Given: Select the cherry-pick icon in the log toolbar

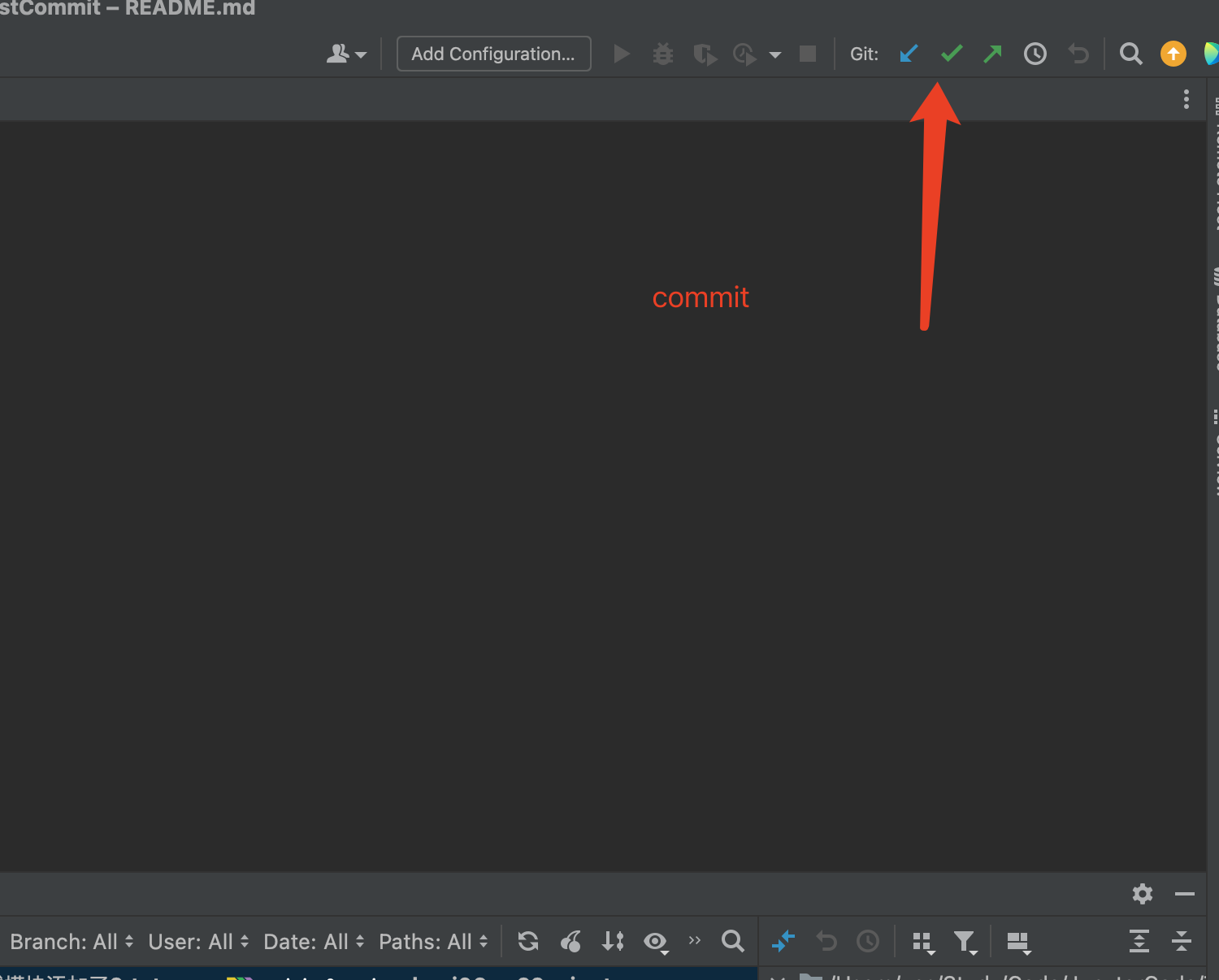Looking at the screenshot, I should pos(570,941).
